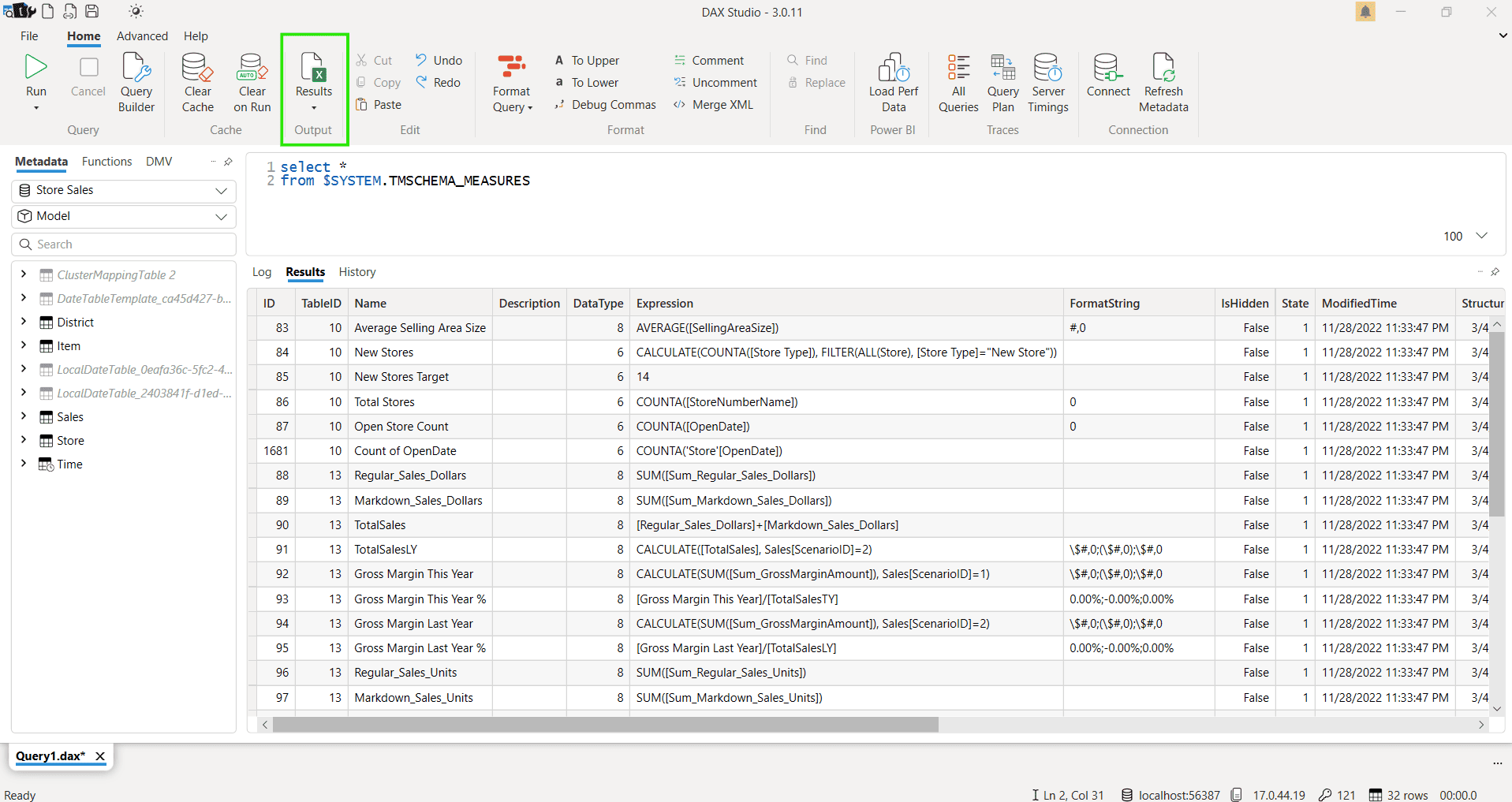
Task: Click the localhost:56387 server status entry
Action: tap(1170, 795)
